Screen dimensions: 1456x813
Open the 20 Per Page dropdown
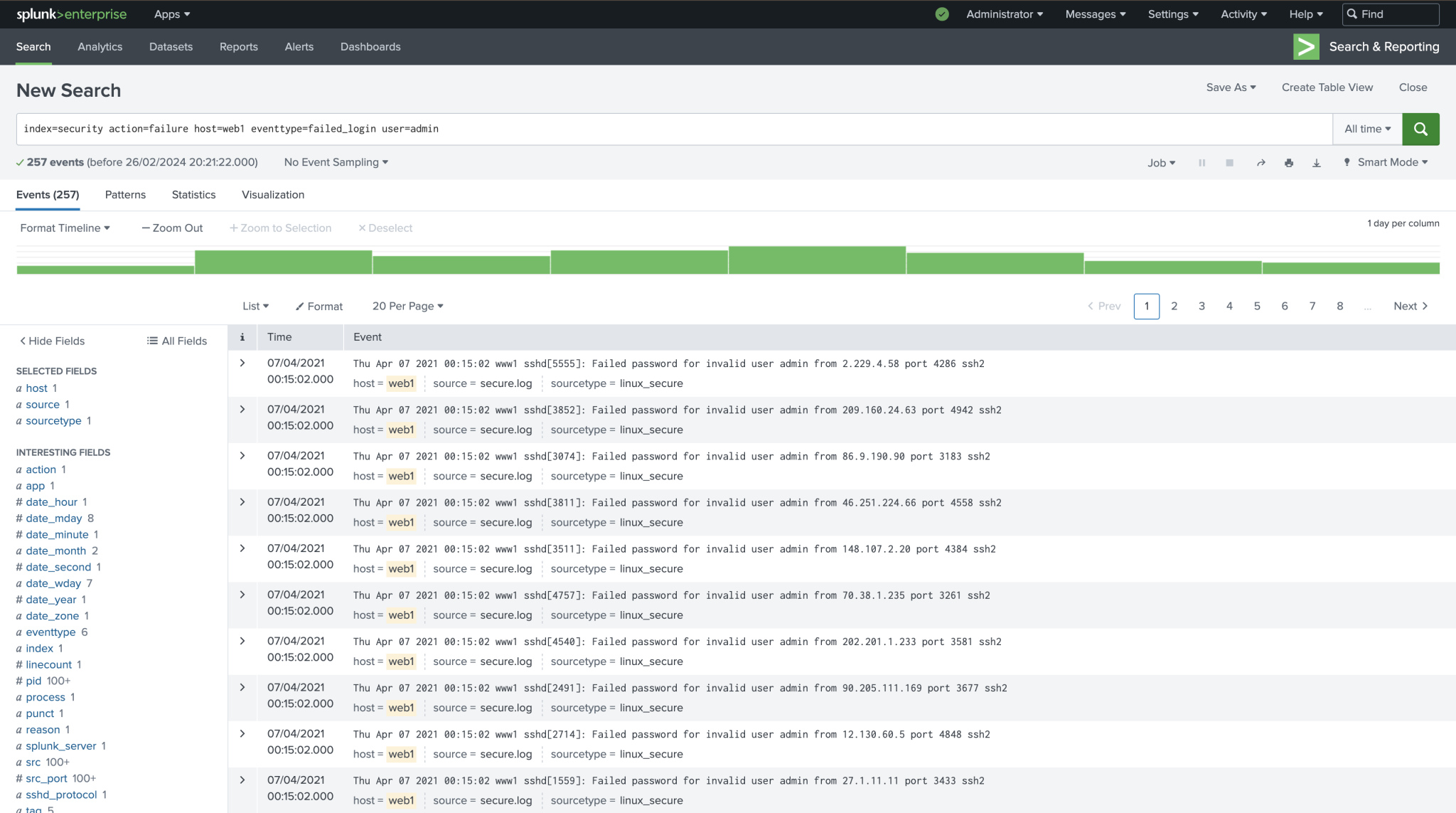click(x=408, y=306)
